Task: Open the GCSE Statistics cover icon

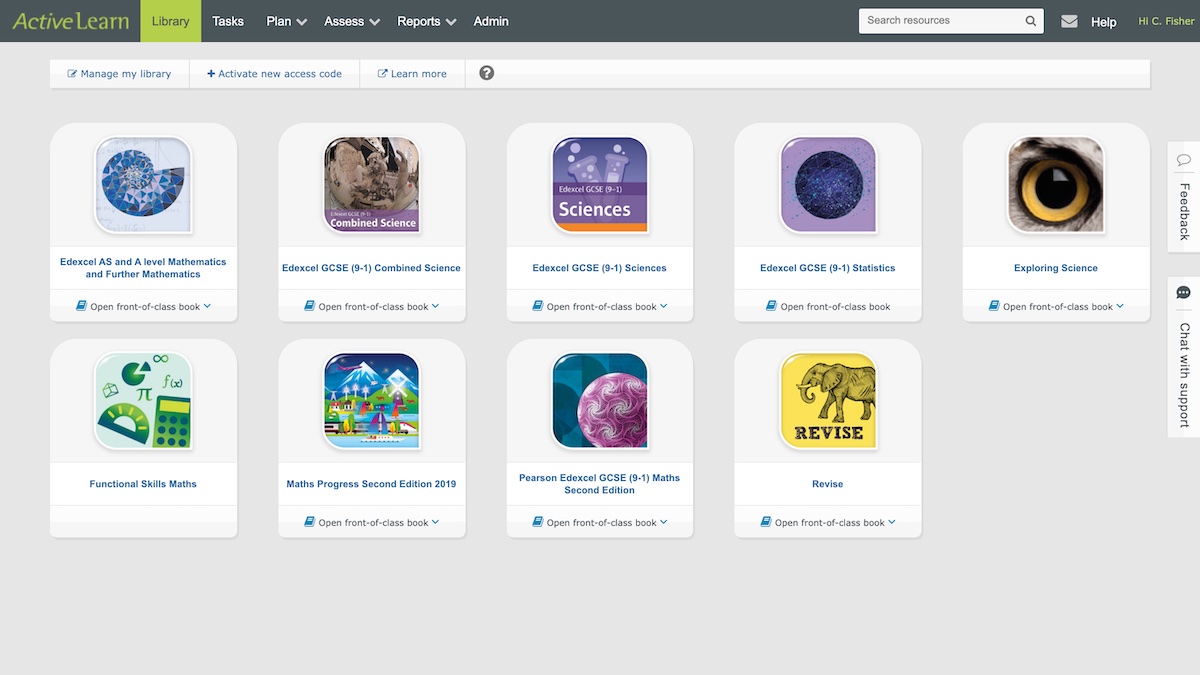Action: click(828, 185)
